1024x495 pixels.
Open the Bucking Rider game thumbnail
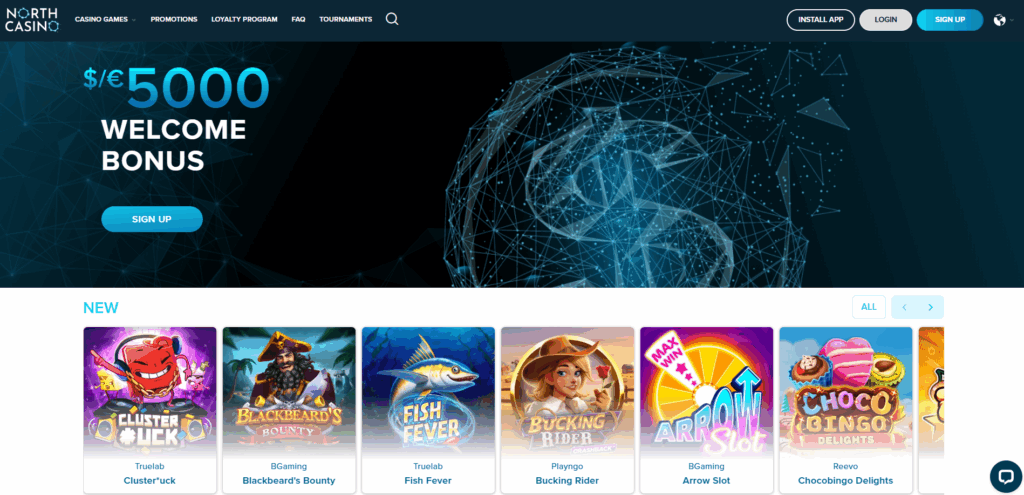click(x=568, y=391)
